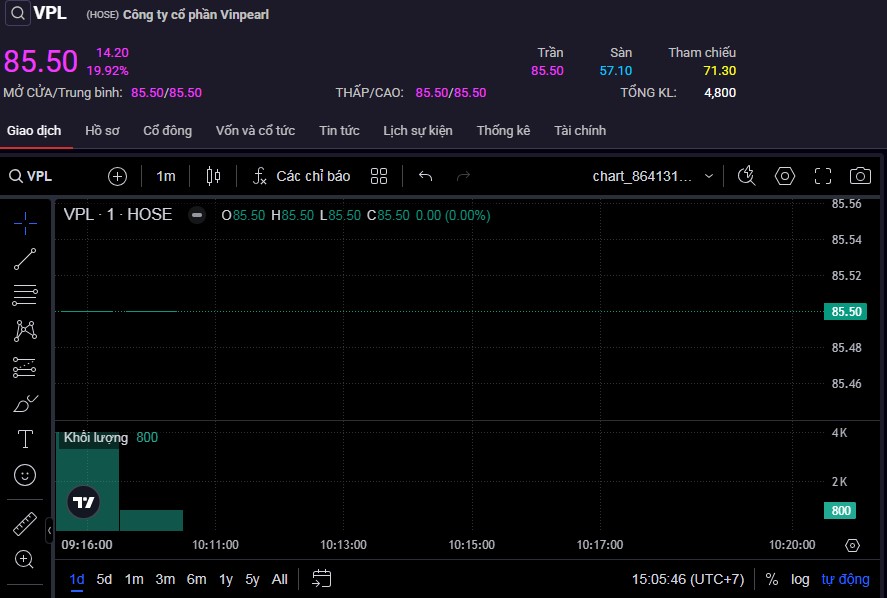This screenshot has height=598, width=887.
Task: Select the 5d time range
Action: [104, 579]
